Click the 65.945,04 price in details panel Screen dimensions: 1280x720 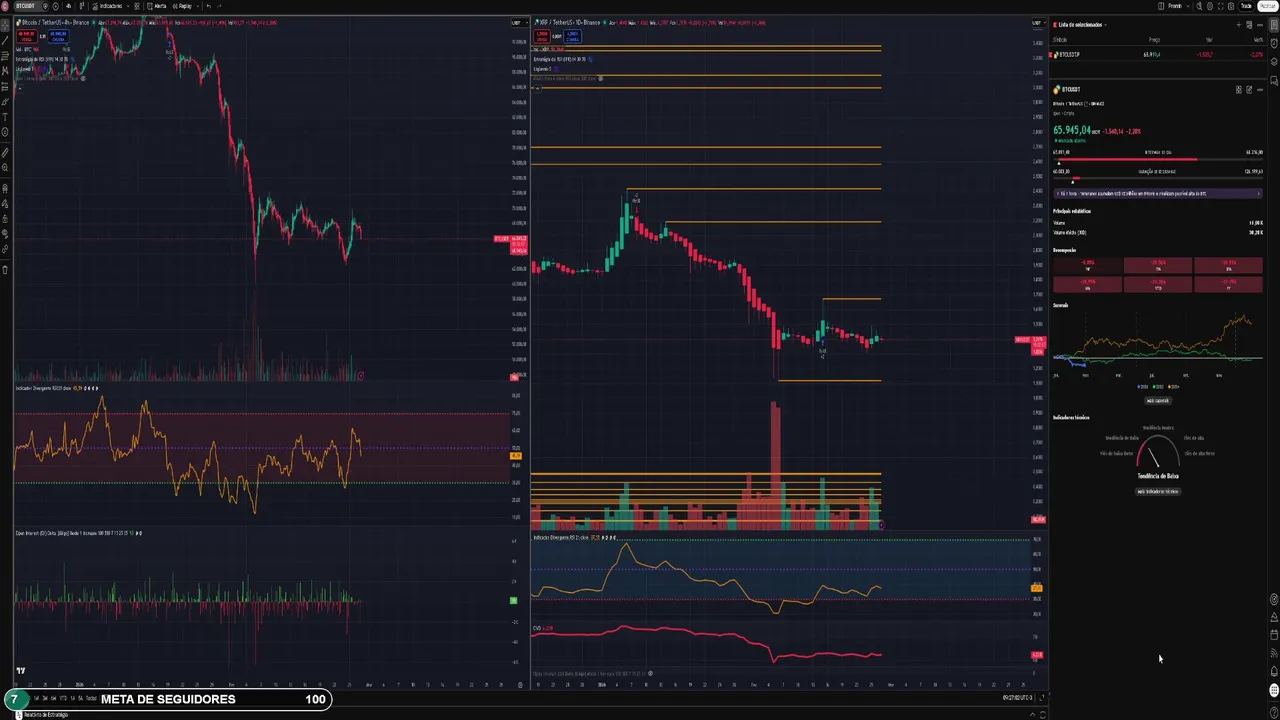coord(1072,130)
